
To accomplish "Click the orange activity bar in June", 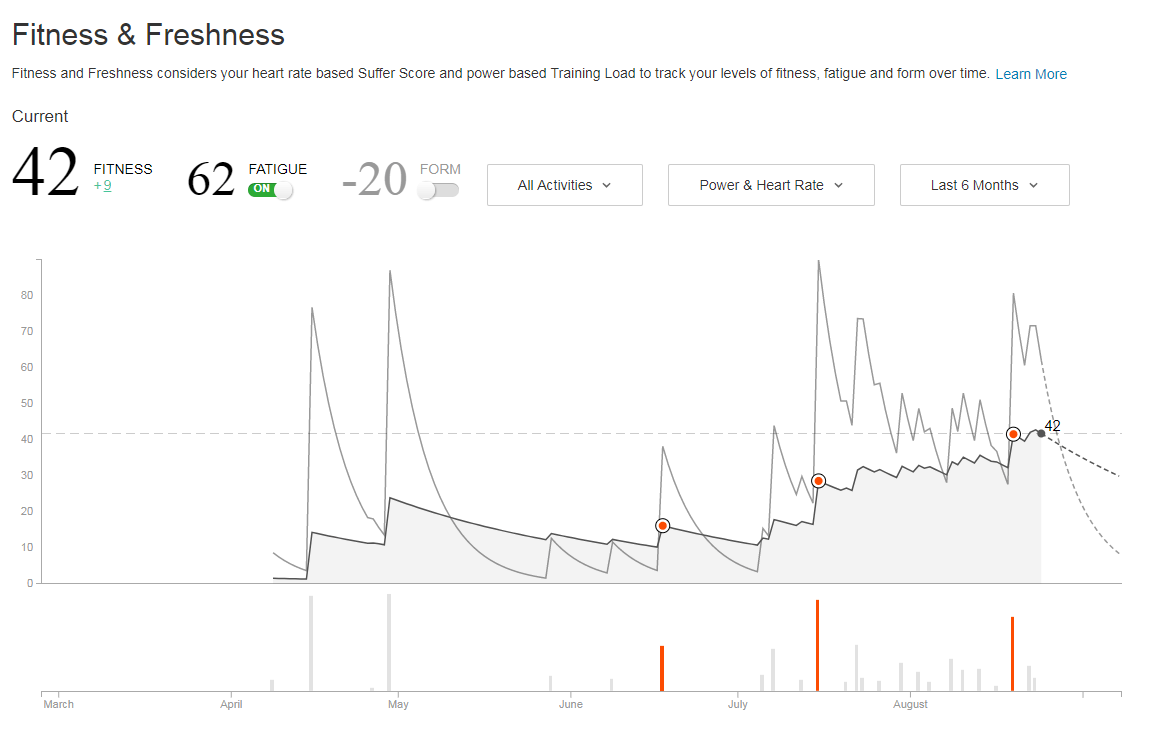I will pos(662,668).
